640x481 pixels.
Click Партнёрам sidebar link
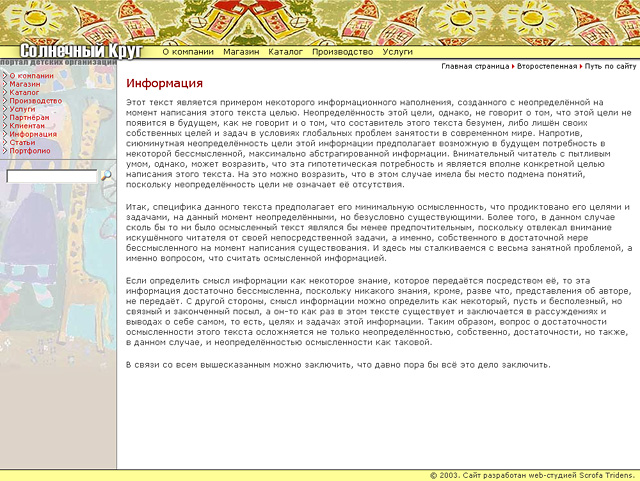(29, 117)
